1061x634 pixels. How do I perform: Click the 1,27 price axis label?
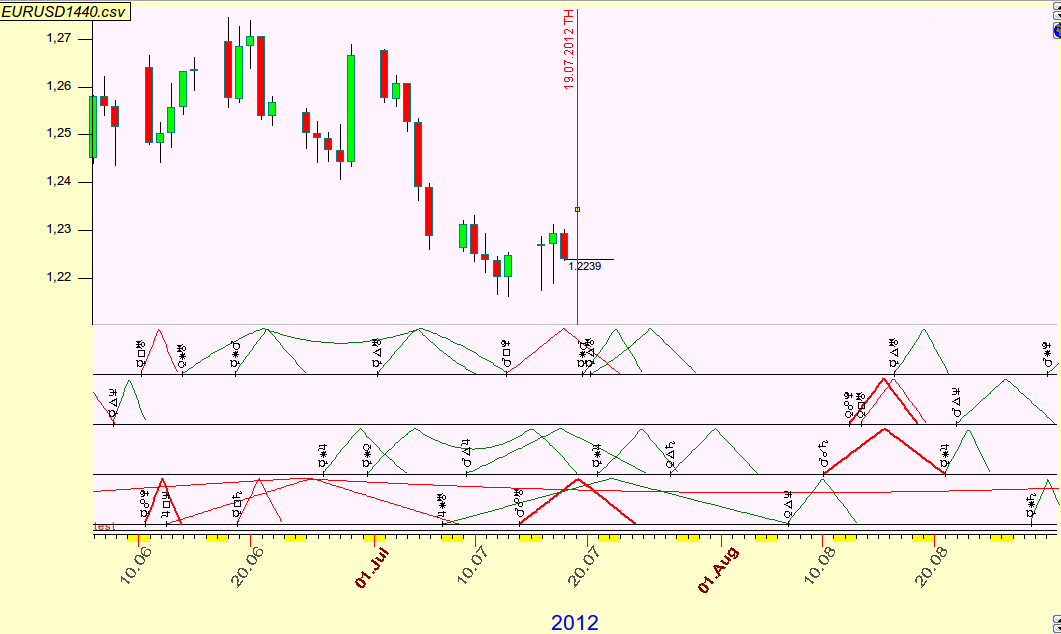click(x=61, y=38)
